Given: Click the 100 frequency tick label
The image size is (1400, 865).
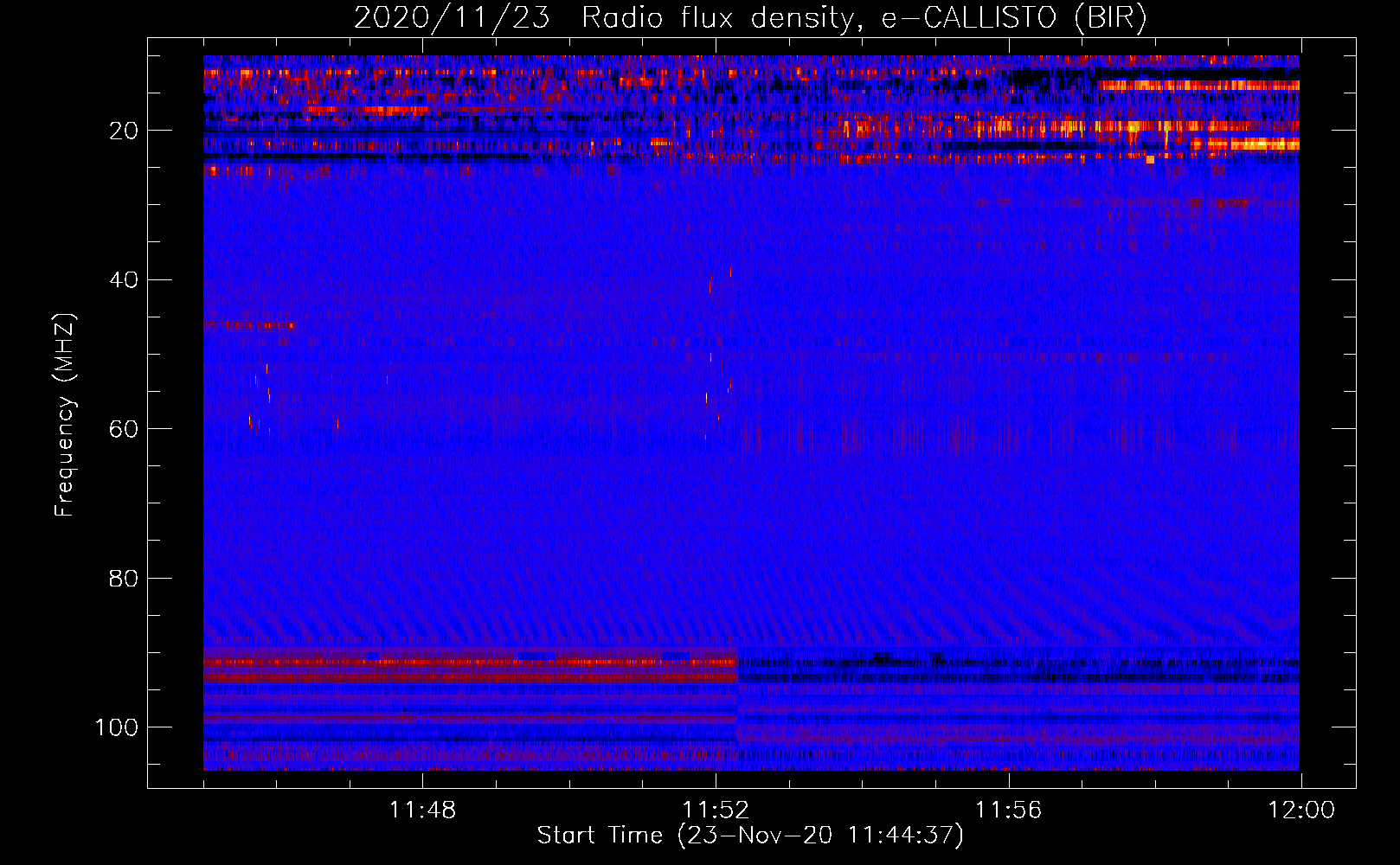Looking at the screenshot, I should point(117,727).
